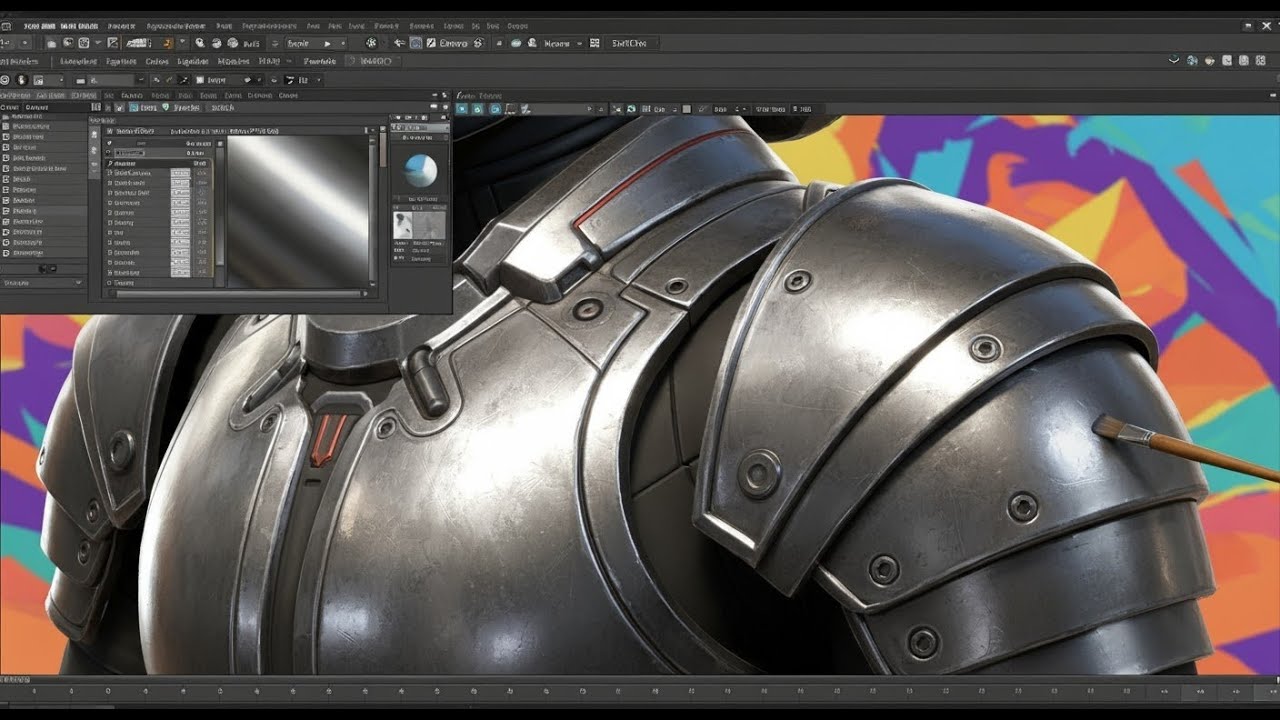Click the play arrow in the top toolbar

tap(327, 44)
